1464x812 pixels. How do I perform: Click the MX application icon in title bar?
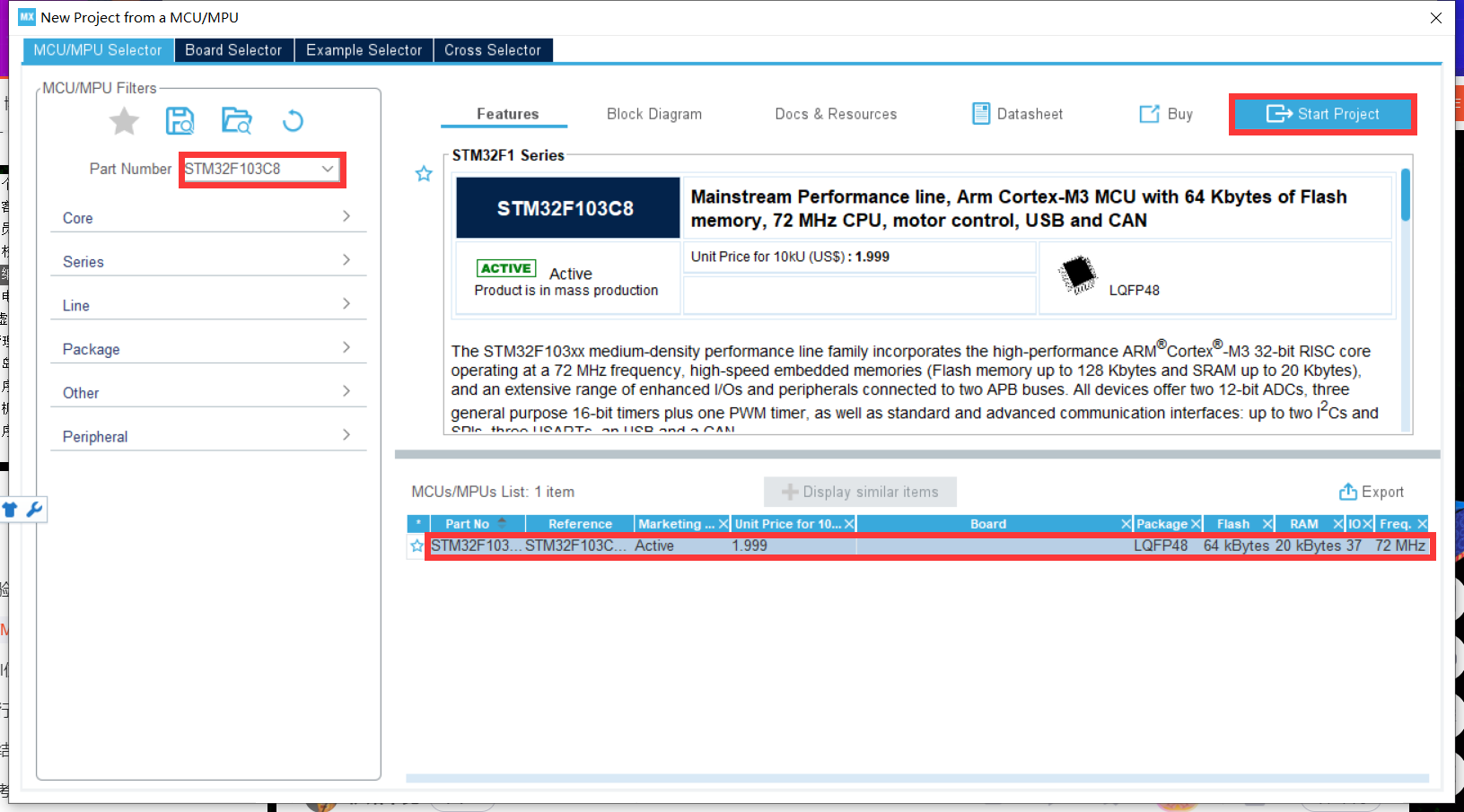point(27,17)
